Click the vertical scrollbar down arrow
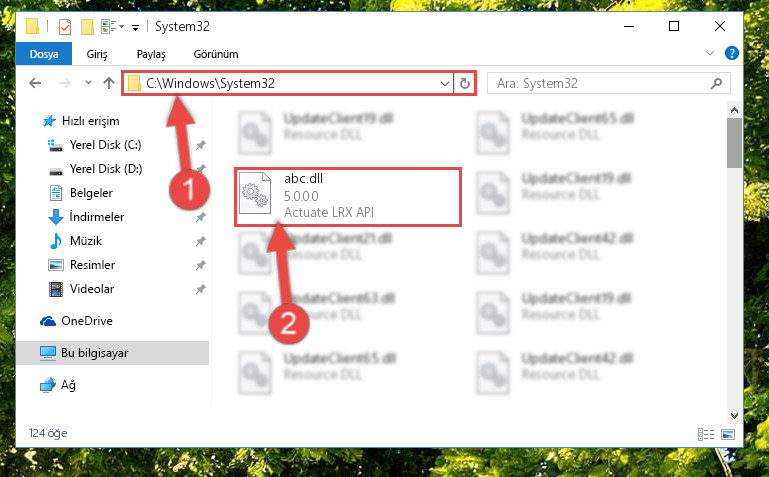 [734, 416]
